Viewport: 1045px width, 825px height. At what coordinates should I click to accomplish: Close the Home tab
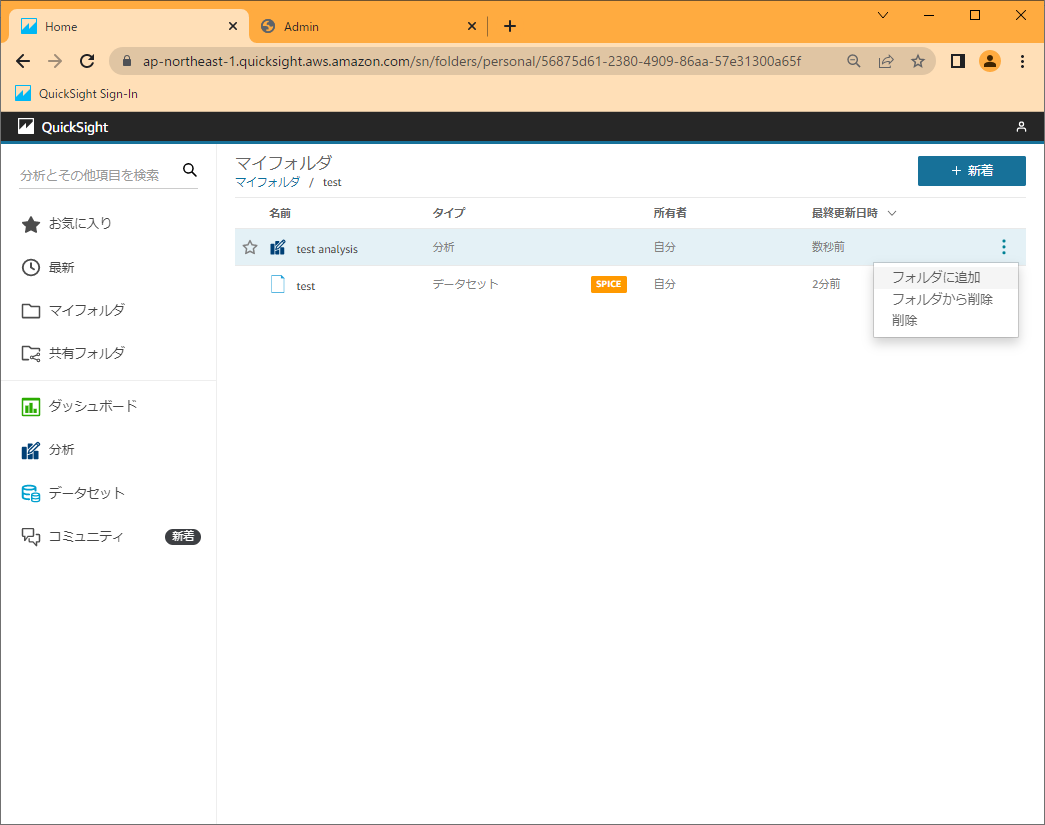(x=233, y=26)
